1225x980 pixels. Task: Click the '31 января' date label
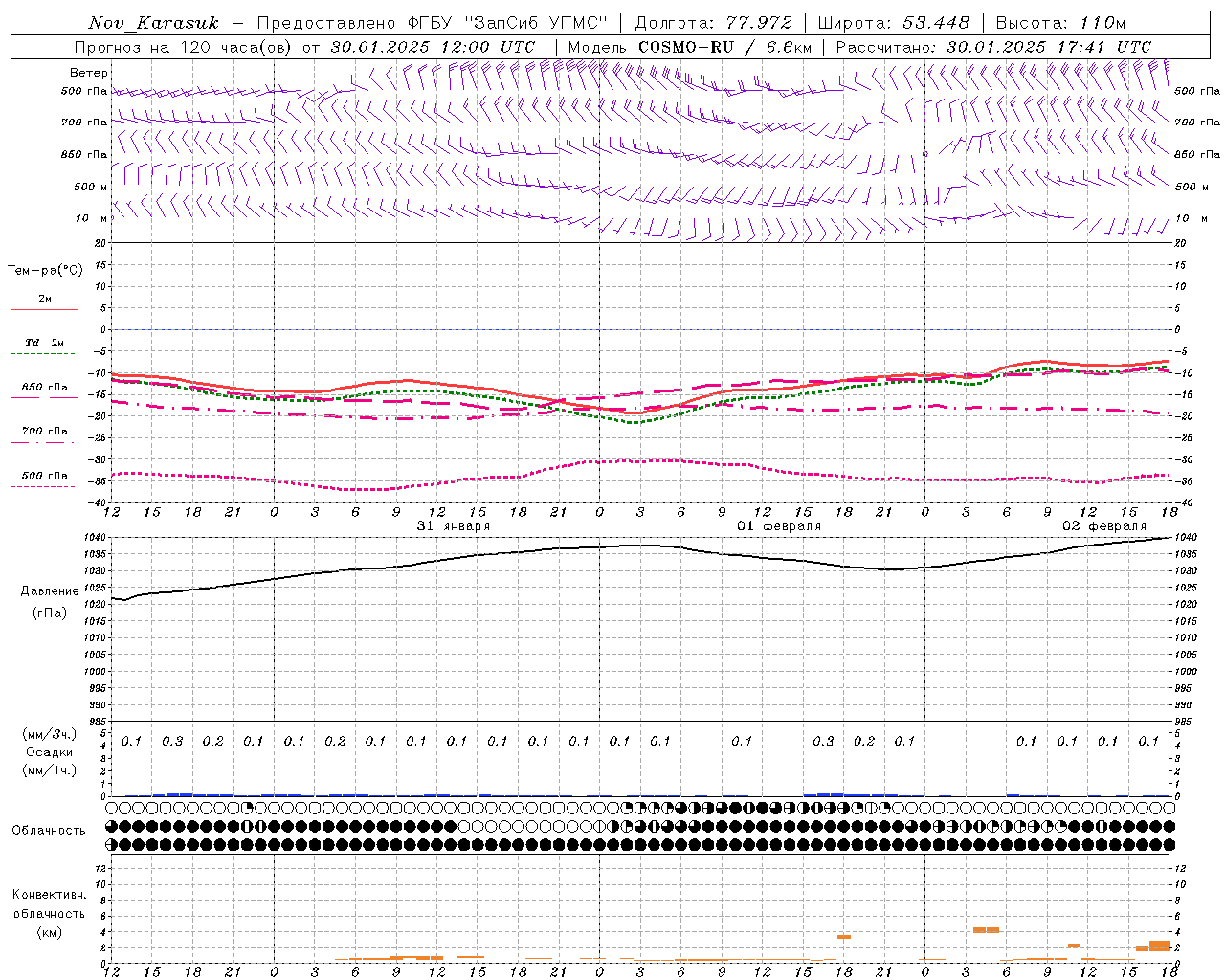pyautogui.click(x=454, y=526)
